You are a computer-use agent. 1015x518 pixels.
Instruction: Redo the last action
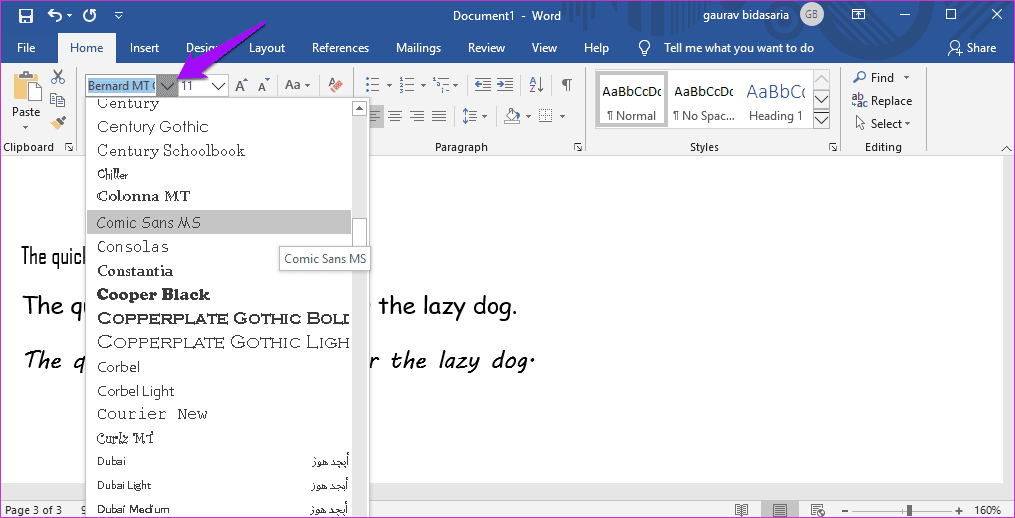coord(90,16)
